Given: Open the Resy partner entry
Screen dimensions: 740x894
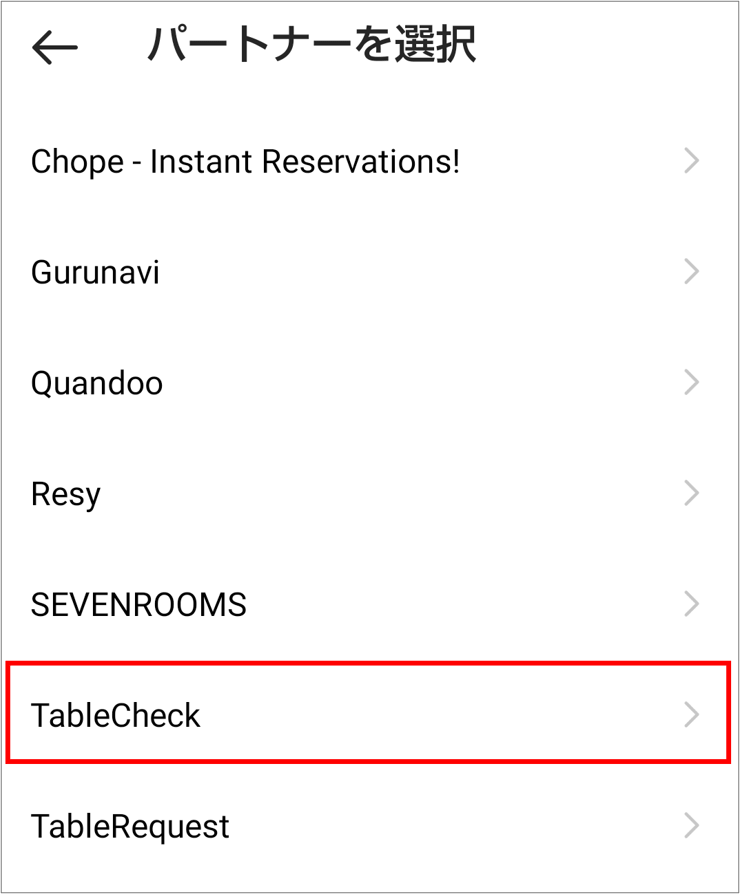Looking at the screenshot, I should 66,494.
